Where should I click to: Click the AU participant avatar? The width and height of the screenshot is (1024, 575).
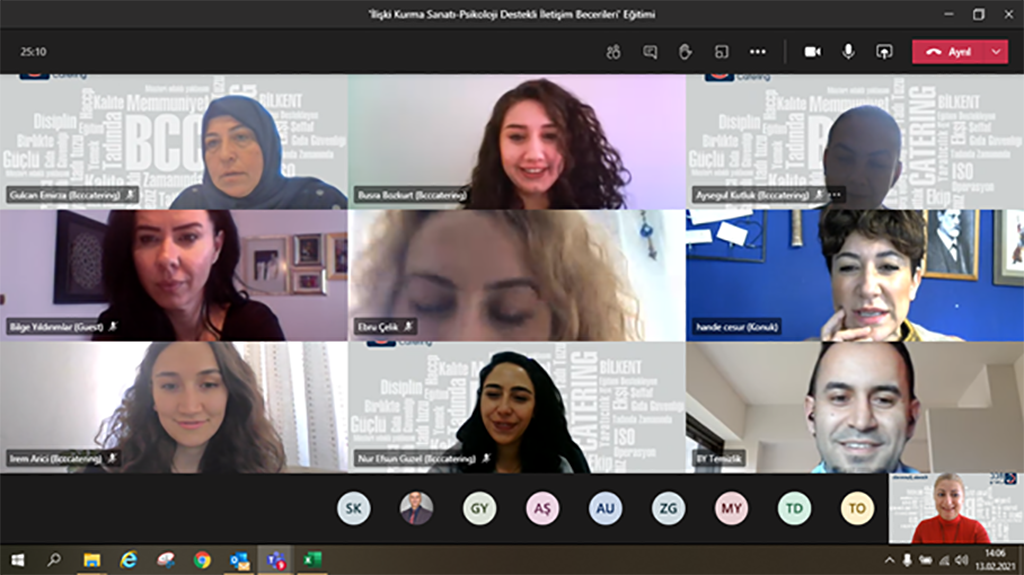[605, 508]
